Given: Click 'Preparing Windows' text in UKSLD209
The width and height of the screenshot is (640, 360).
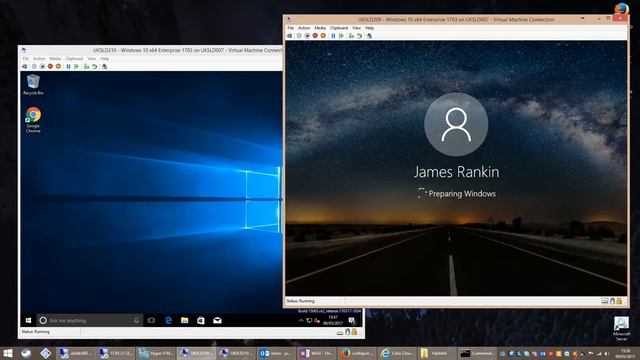Looking at the screenshot, I should click(462, 194).
